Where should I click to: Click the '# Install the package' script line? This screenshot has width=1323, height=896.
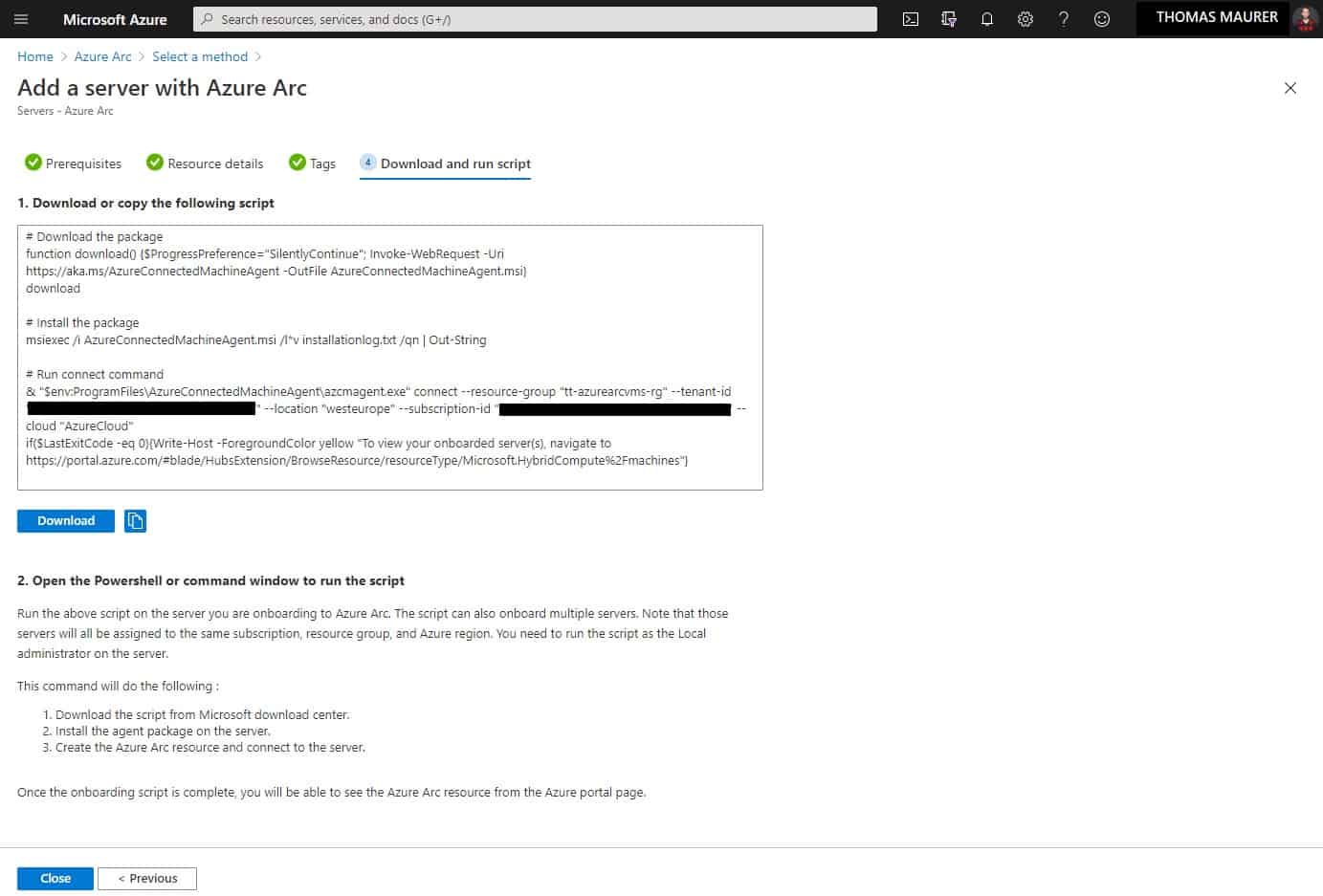[x=82, y=323]
